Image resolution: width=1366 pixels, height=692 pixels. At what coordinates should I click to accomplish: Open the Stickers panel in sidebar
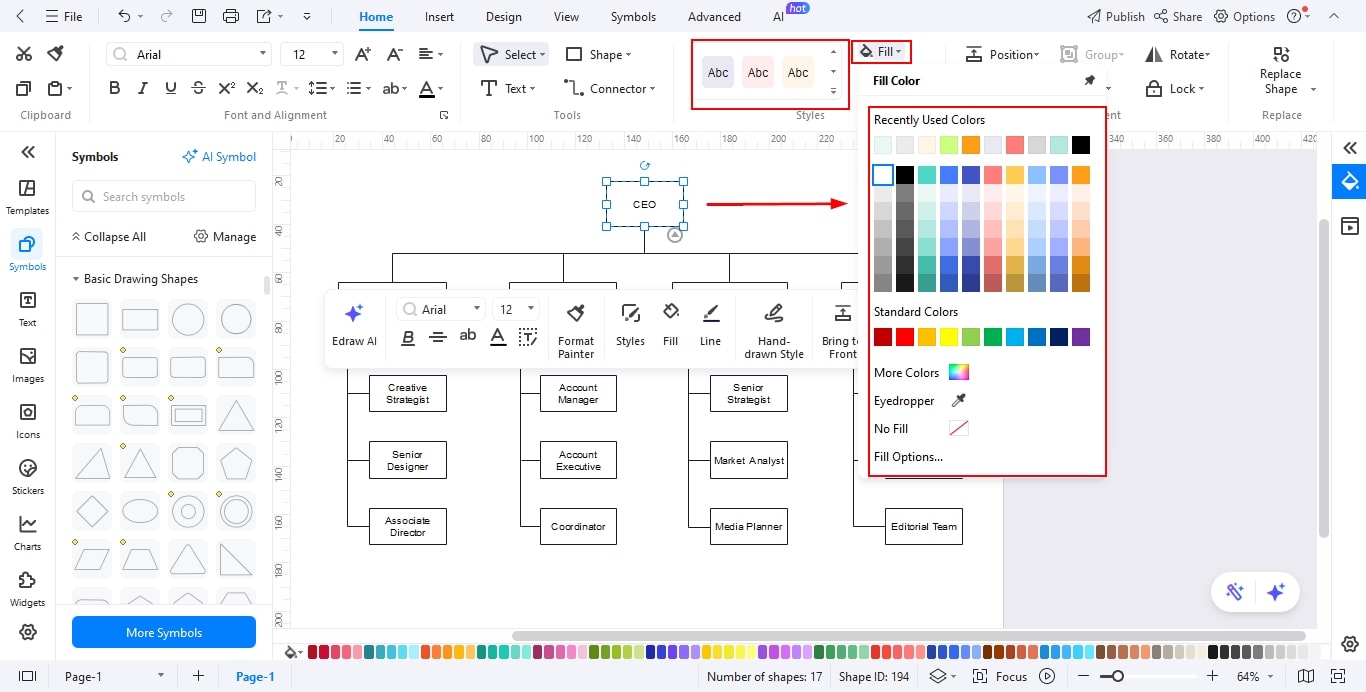coord(27,476)
